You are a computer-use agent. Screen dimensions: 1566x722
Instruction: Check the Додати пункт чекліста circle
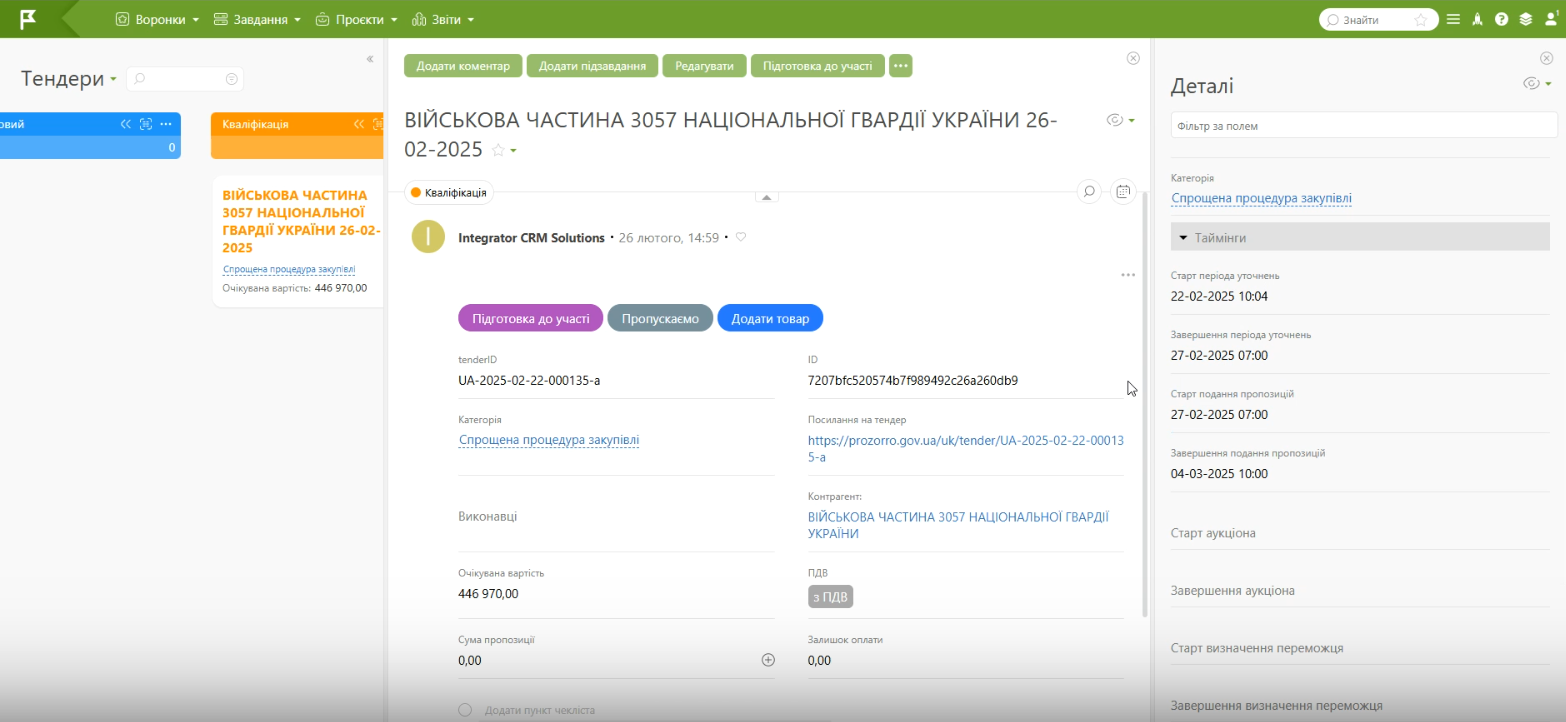point(465,710)
